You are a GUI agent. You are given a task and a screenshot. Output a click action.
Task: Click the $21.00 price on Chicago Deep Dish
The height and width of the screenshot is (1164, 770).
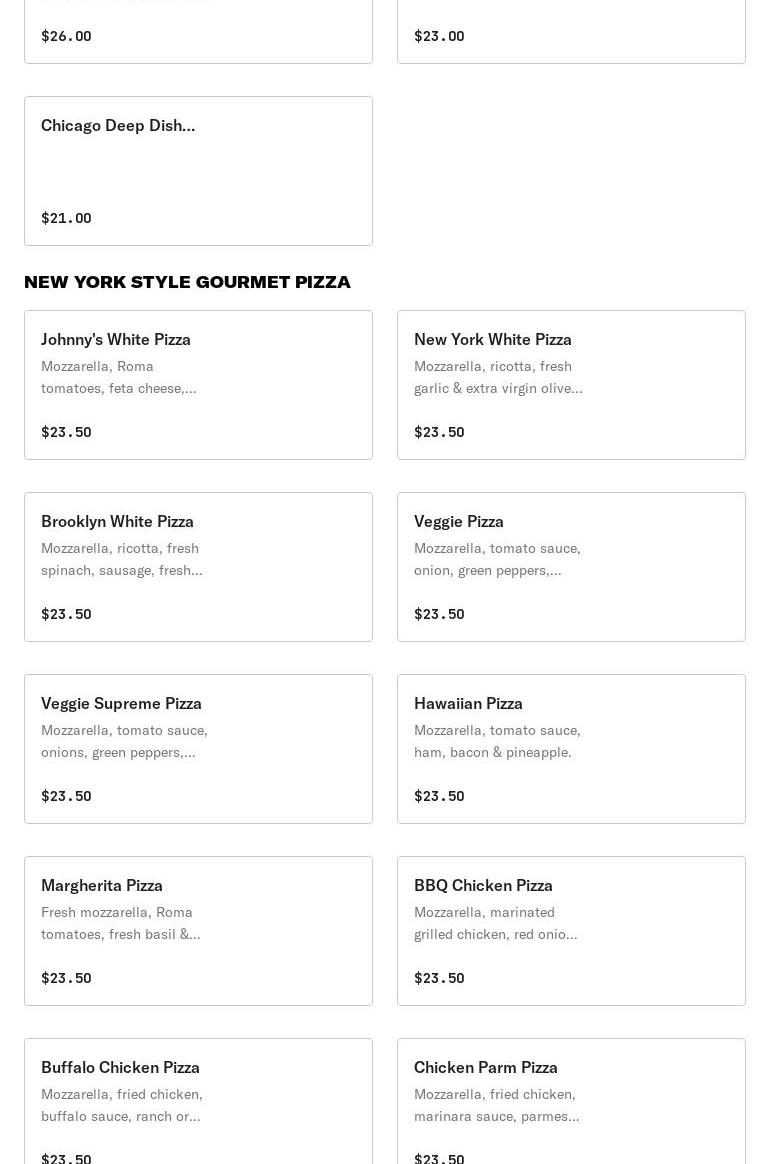[x=66, y=218]
